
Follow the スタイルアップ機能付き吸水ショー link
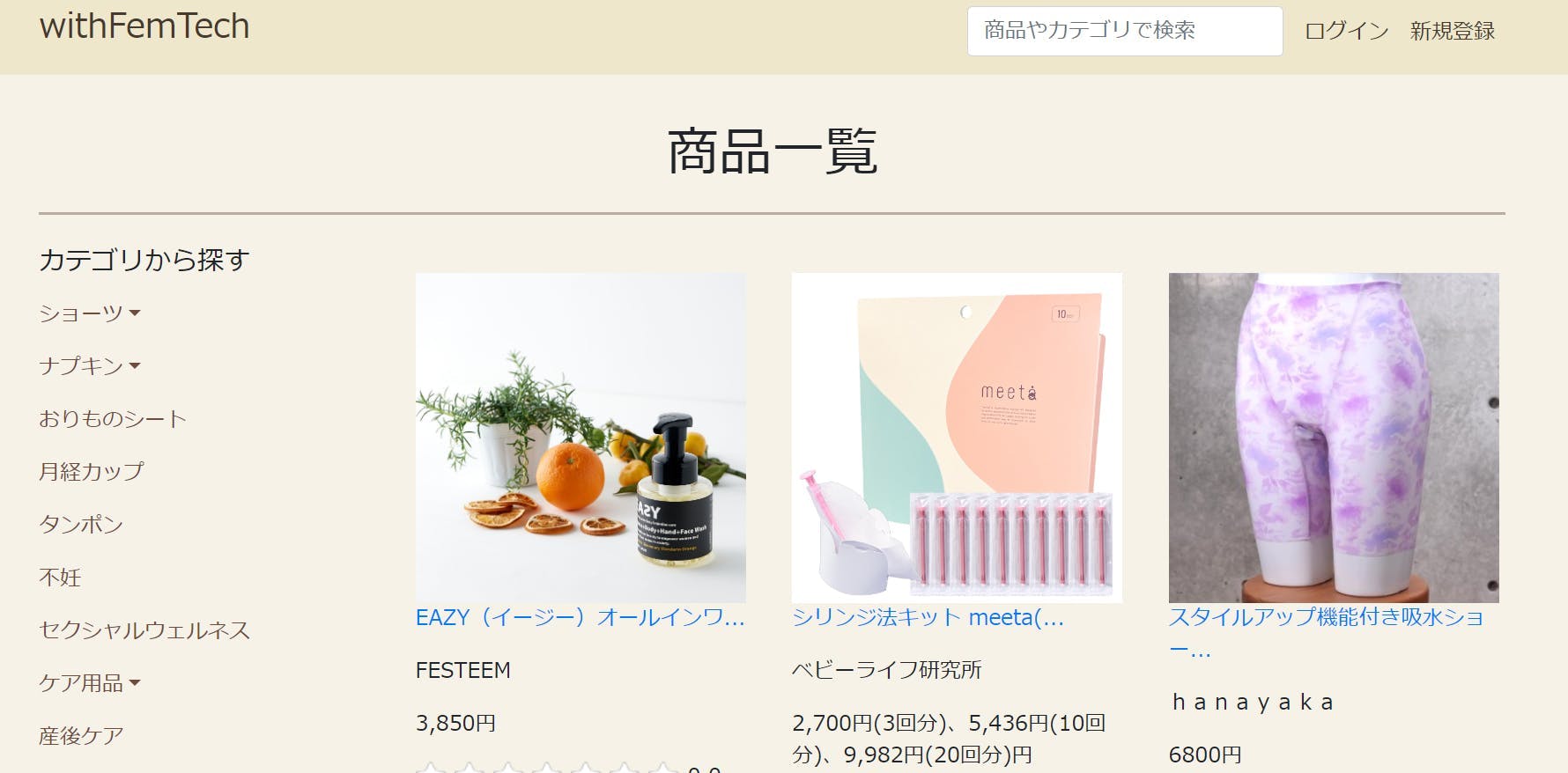point(1327,634)
